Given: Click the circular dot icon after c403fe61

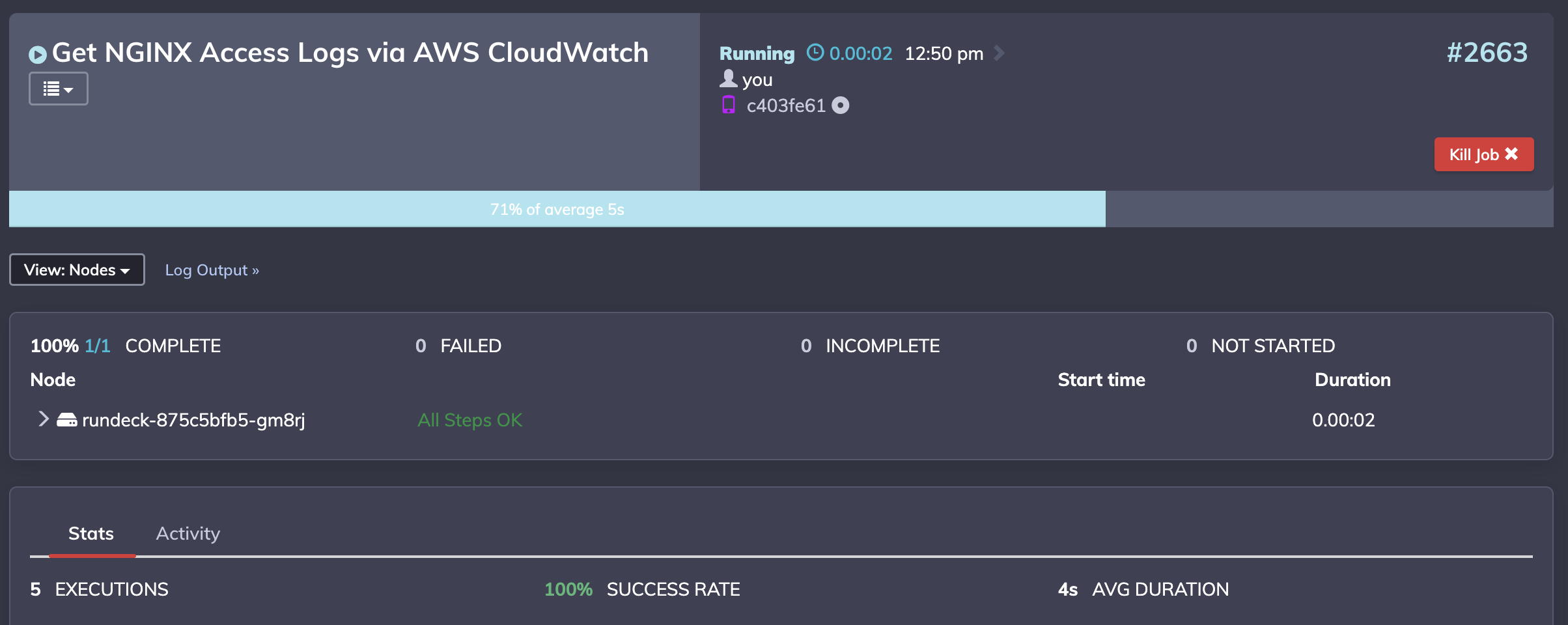Looking at the screenshot, I should (x=841, y=105).
